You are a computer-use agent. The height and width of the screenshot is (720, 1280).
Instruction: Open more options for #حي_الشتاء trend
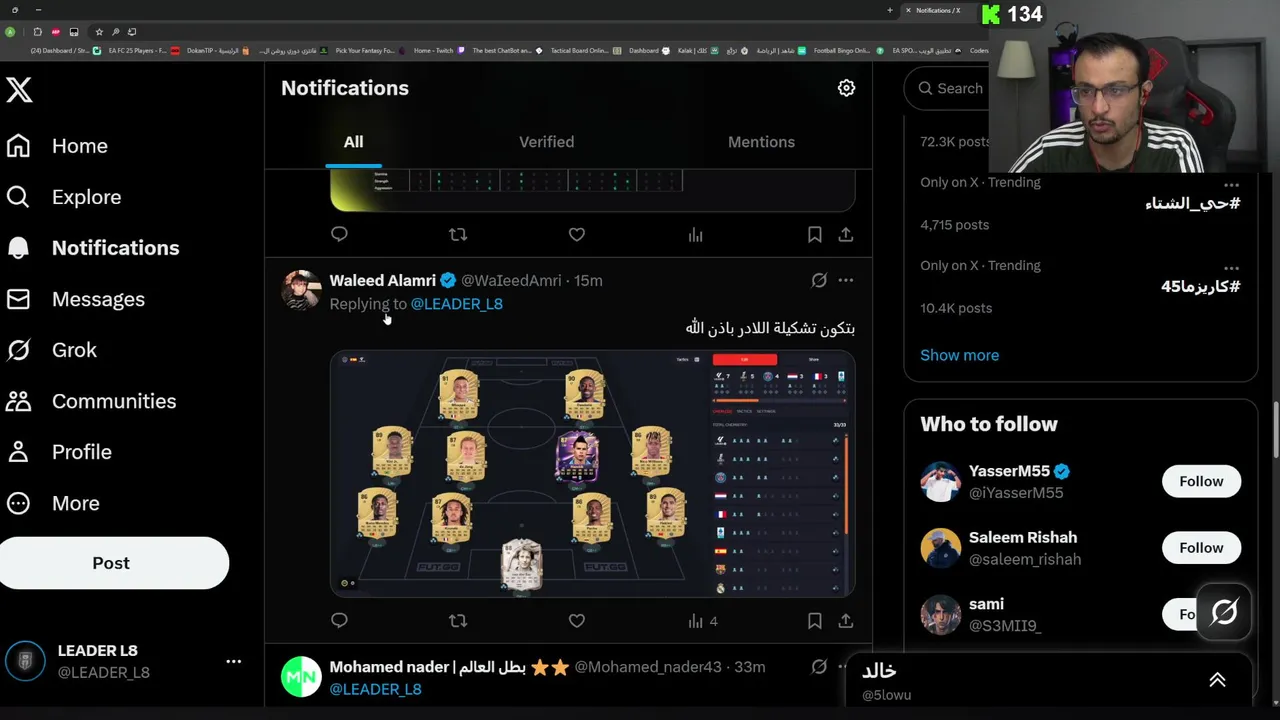click(1231, 185)
